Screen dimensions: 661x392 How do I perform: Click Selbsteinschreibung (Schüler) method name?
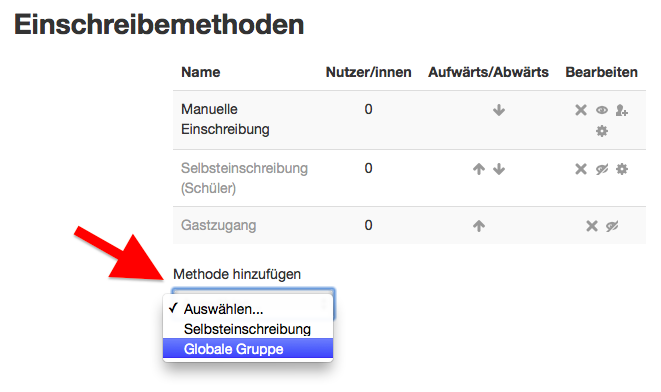coord(245,178)
